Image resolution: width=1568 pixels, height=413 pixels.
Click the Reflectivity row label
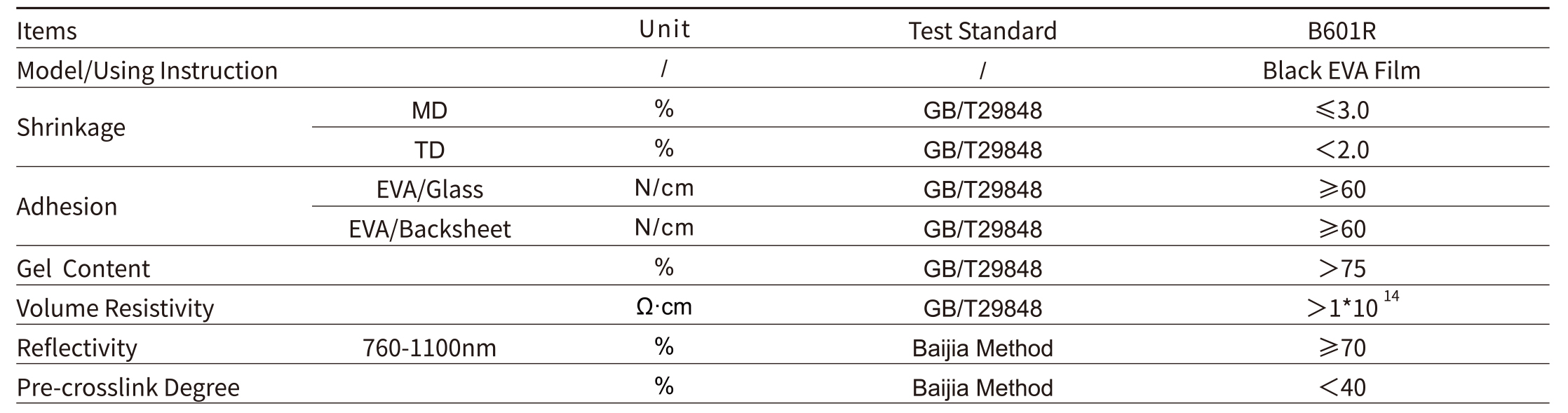point(76,348)
